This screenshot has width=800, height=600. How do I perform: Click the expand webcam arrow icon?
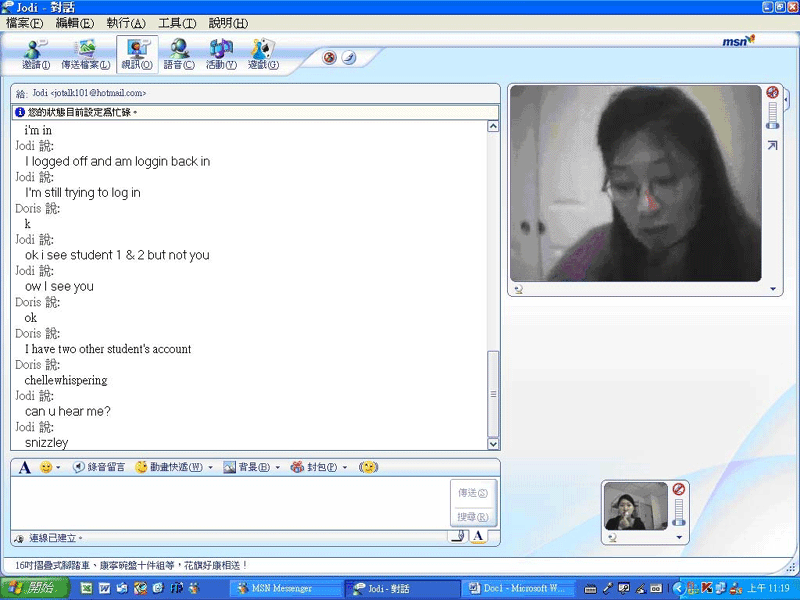point(772,146)
